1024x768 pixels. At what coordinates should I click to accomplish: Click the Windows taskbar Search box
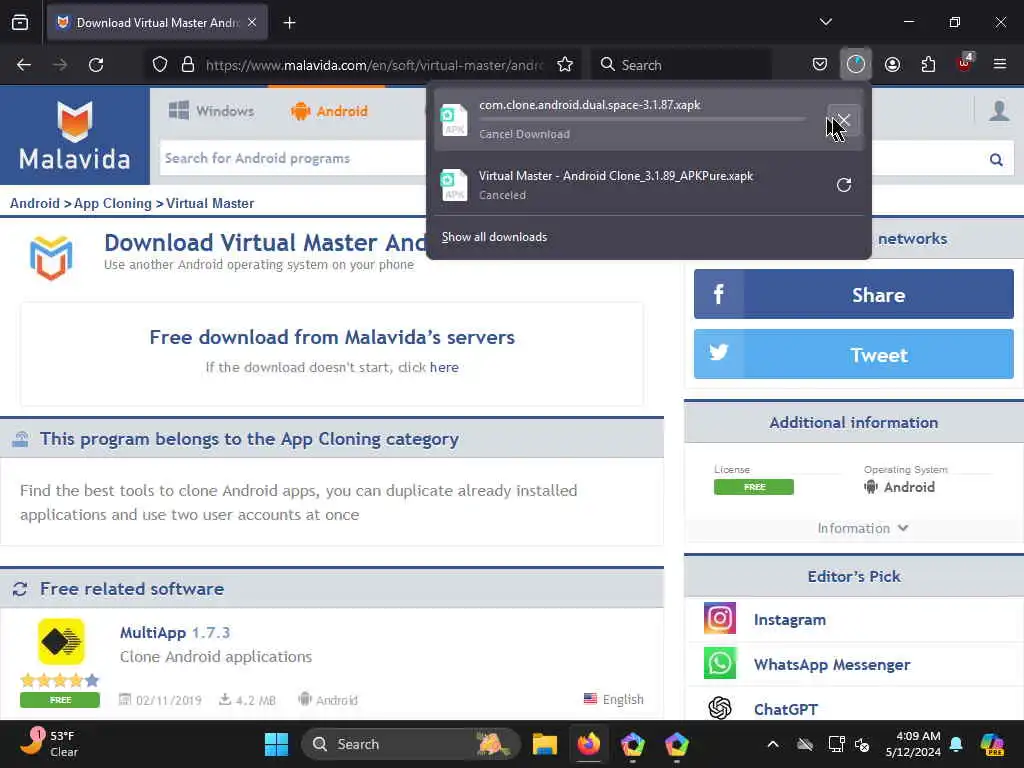click(410, 744)
